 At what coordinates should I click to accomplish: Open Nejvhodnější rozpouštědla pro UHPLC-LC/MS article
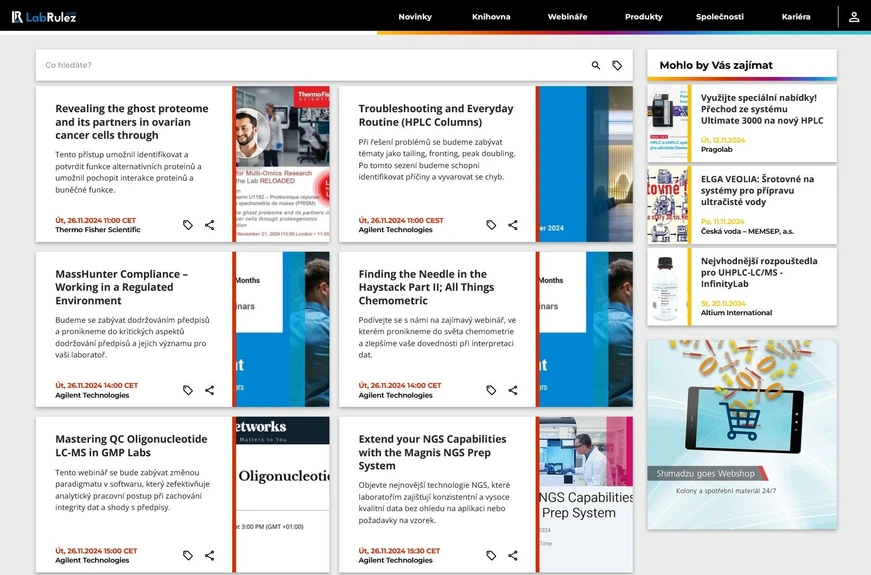pyautogui.click(x=759, y=272)
